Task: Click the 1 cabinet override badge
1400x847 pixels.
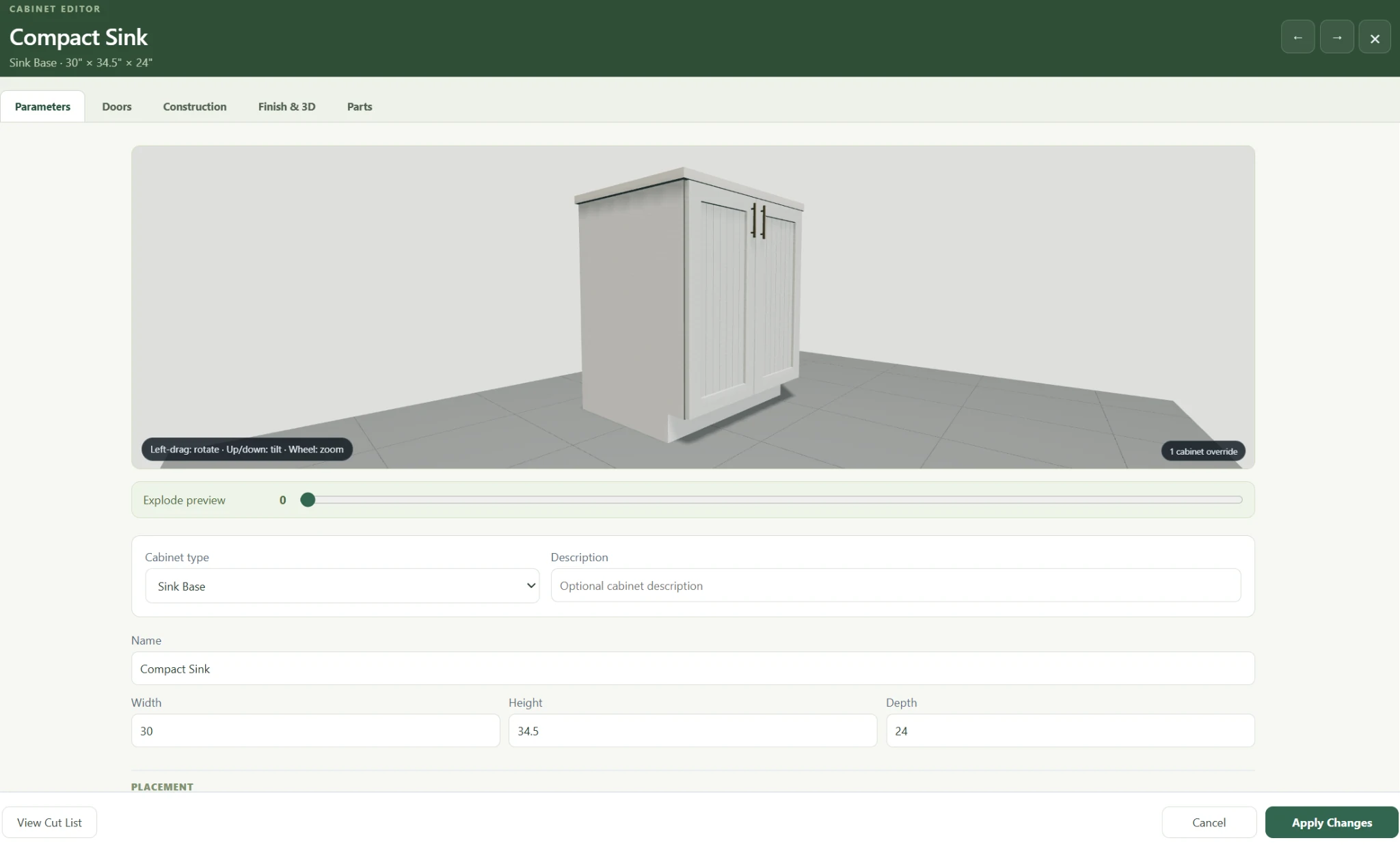Action: [1203, 451]
